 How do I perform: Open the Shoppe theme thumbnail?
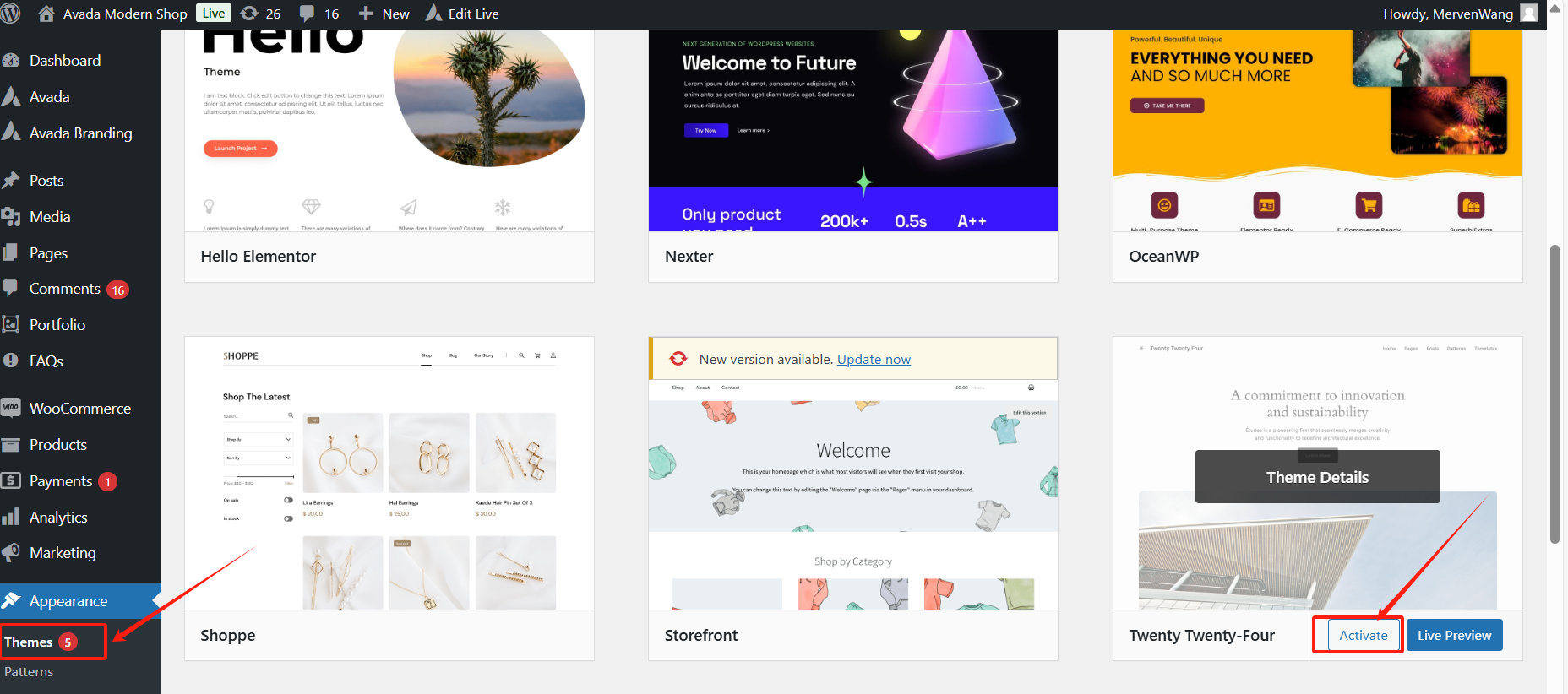click(389, 474)
